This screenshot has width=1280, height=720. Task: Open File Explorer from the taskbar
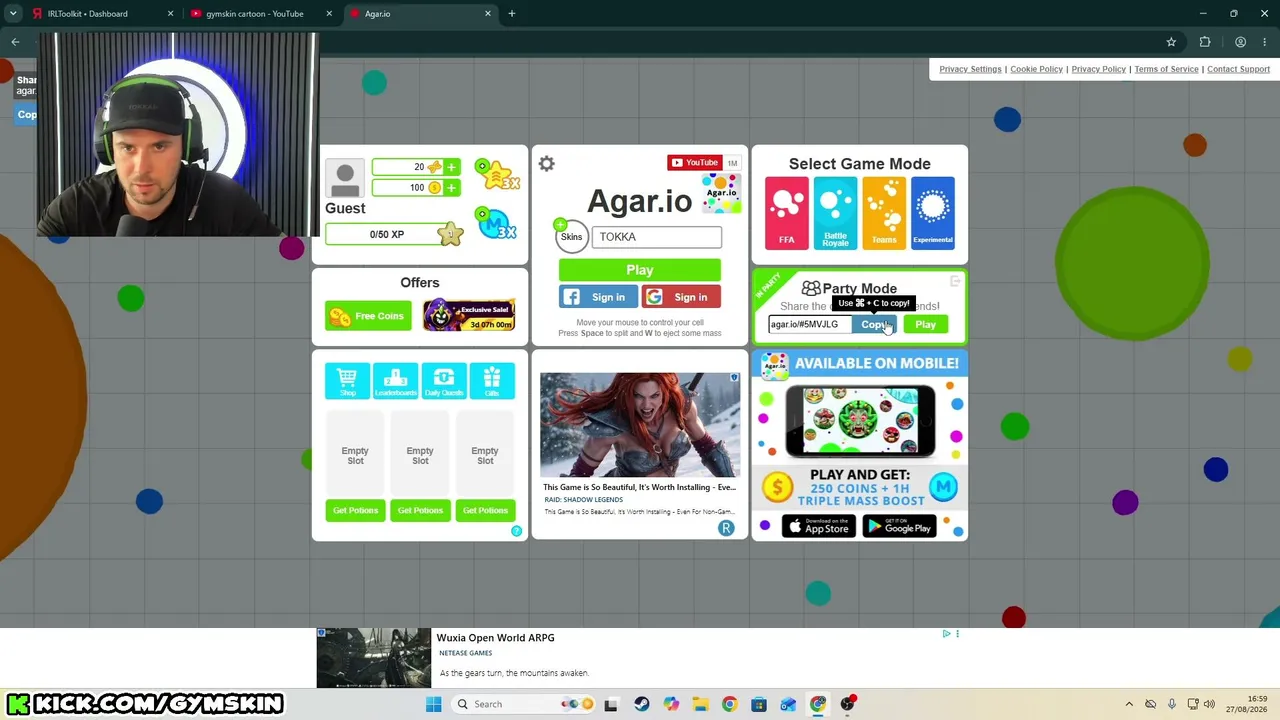(700, 704)
